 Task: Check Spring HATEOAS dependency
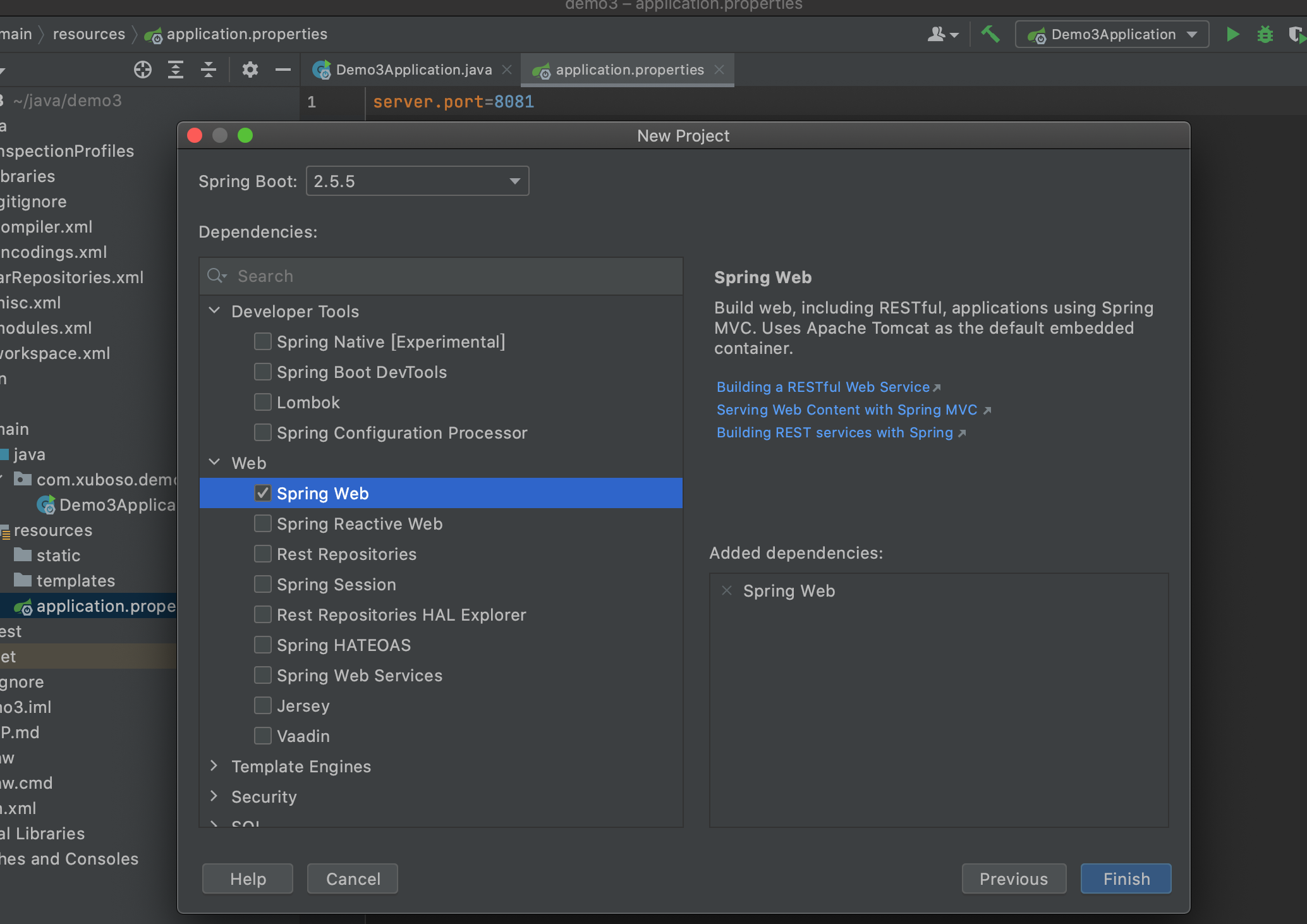(263, 645)
